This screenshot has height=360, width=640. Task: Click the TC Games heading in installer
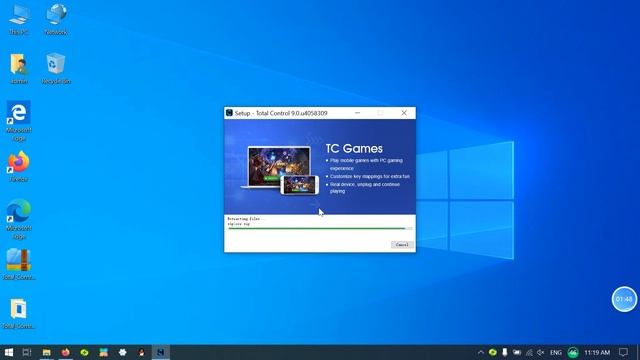(x=354, y=149)
